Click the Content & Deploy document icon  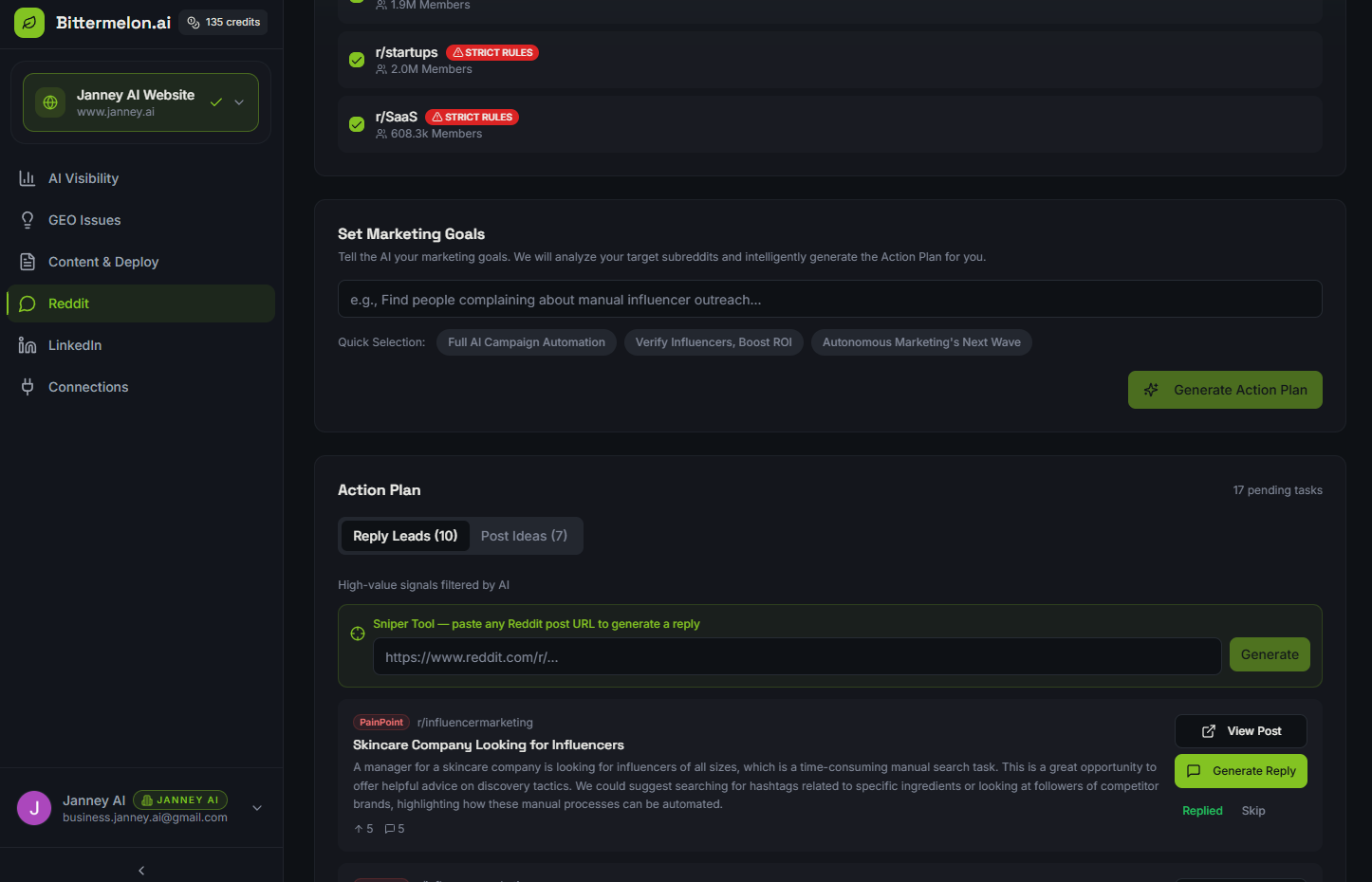(28, 262)
